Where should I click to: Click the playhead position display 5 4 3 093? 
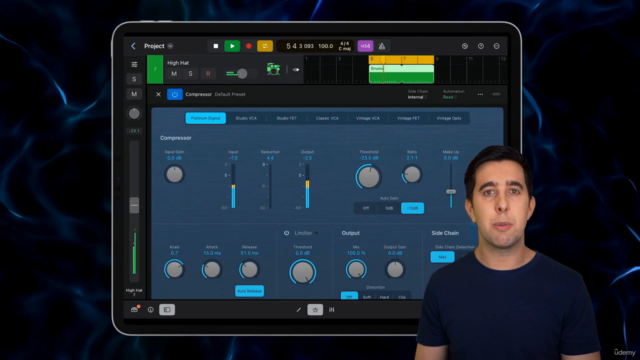[x=300, y=46]
